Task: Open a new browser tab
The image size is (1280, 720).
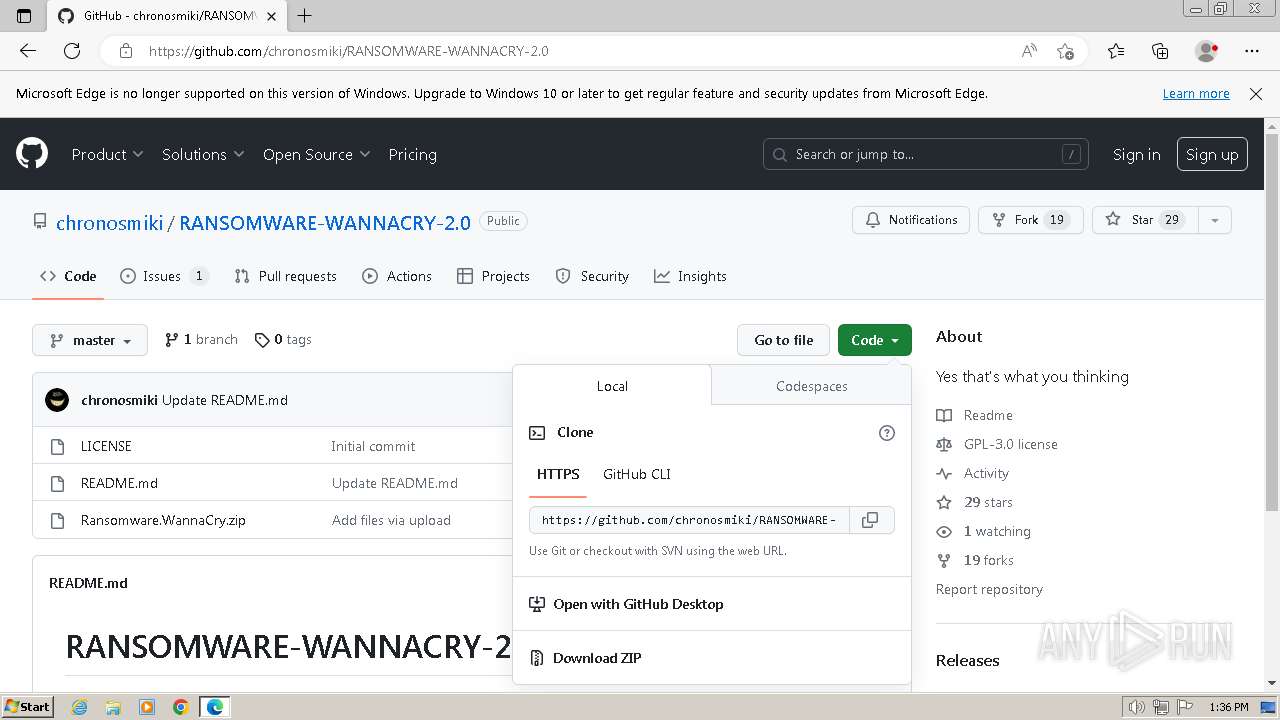Action: [305, 15]
